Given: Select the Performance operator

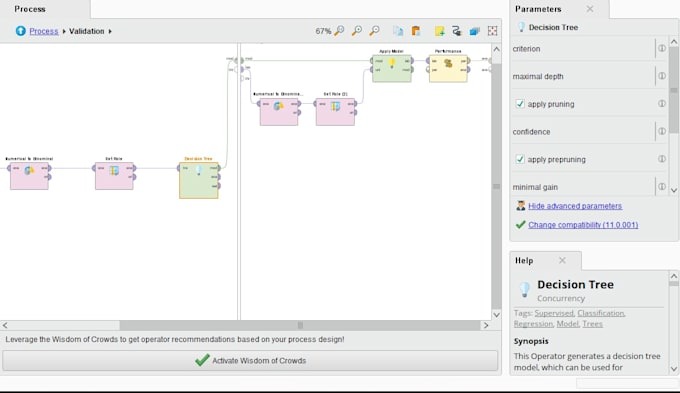Looking at the screenshot, I should [448, 68].
